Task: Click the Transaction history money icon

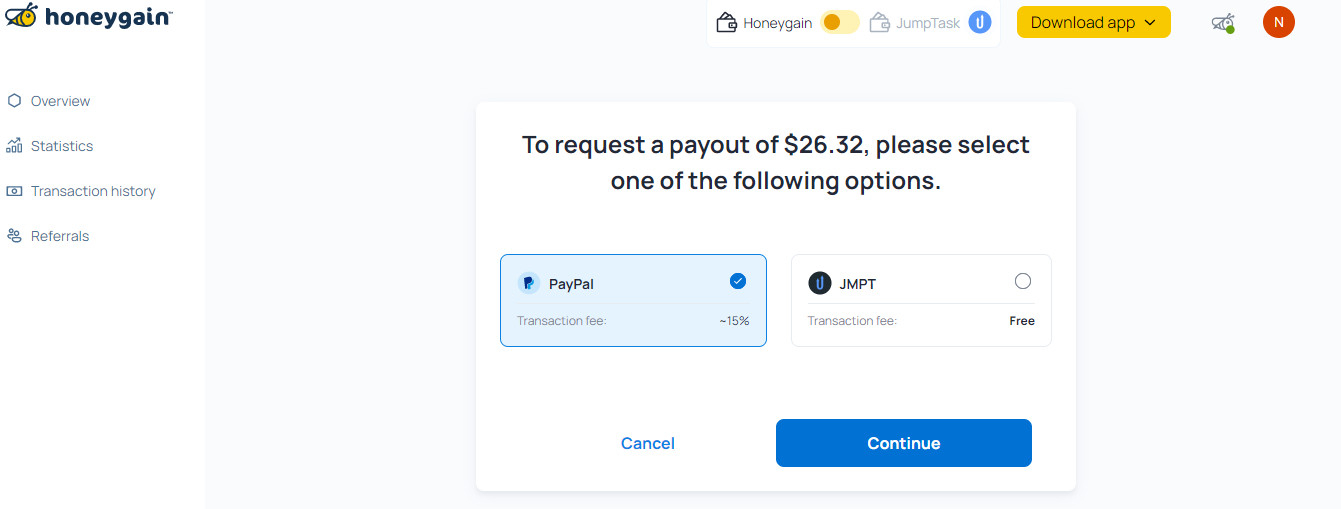Action: (14, 191)
